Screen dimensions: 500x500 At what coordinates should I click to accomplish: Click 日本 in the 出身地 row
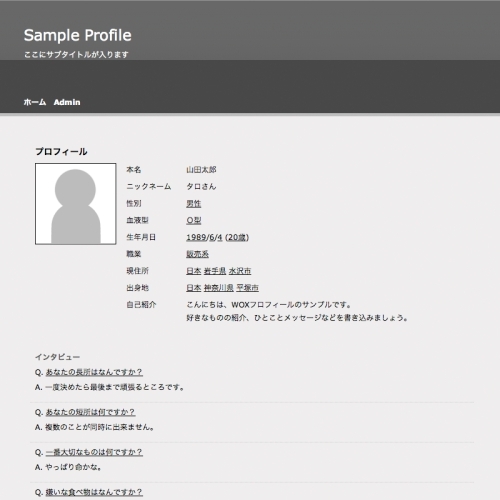point(194,288)
